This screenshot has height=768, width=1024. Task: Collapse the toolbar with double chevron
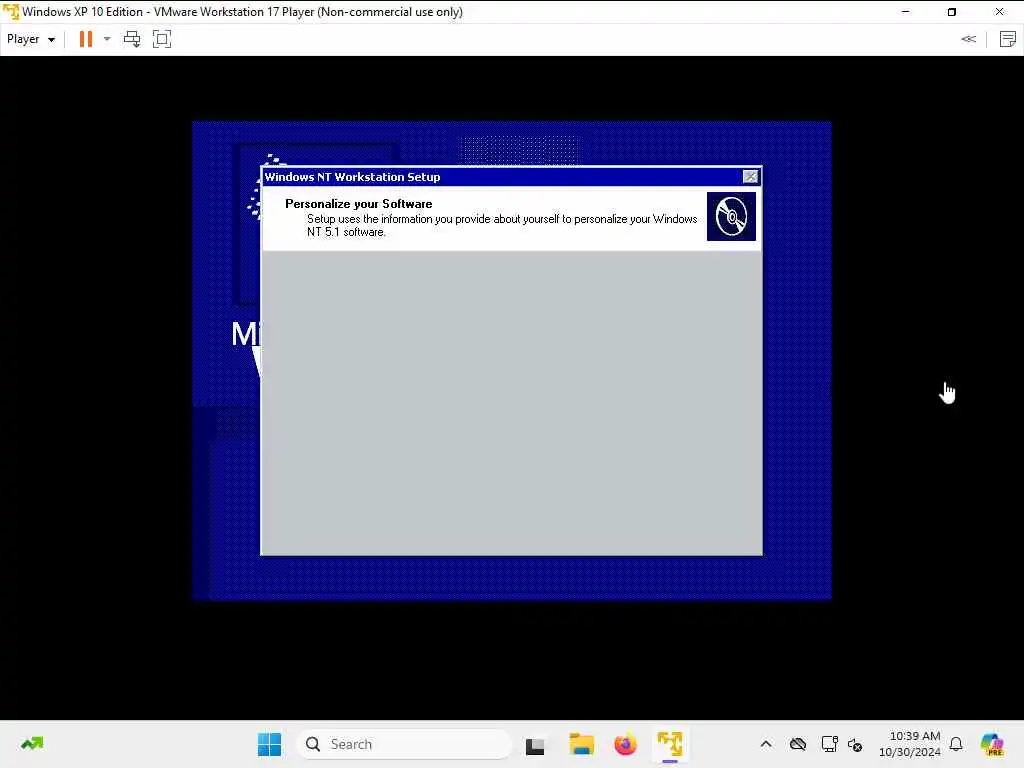(x=968, y=39)
